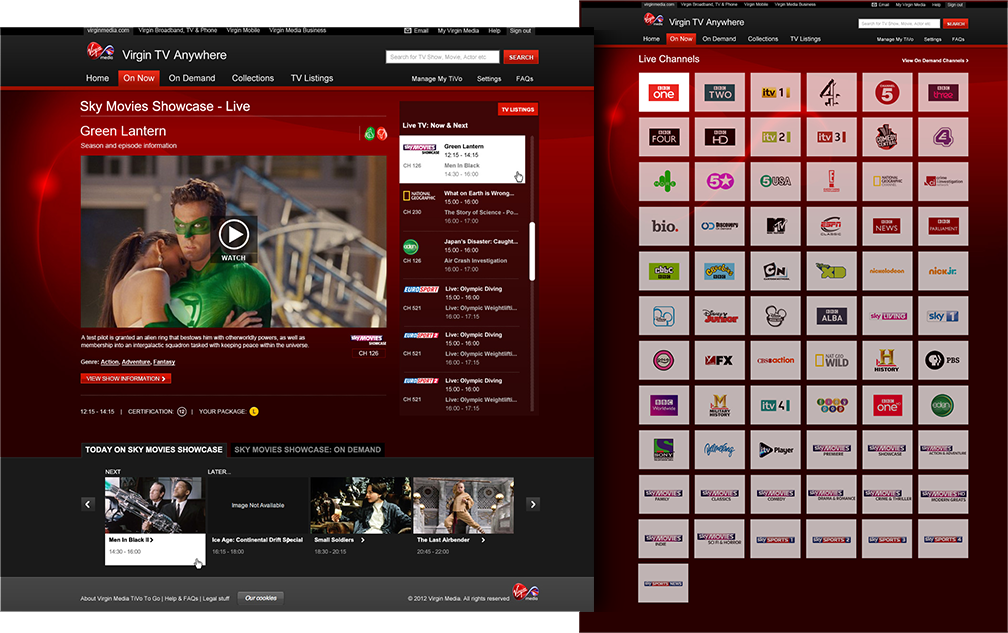Select Japan's Disaster row in Now & Next
The height and width of the screenshot is (633, 1008).
(x=463, y=255)
